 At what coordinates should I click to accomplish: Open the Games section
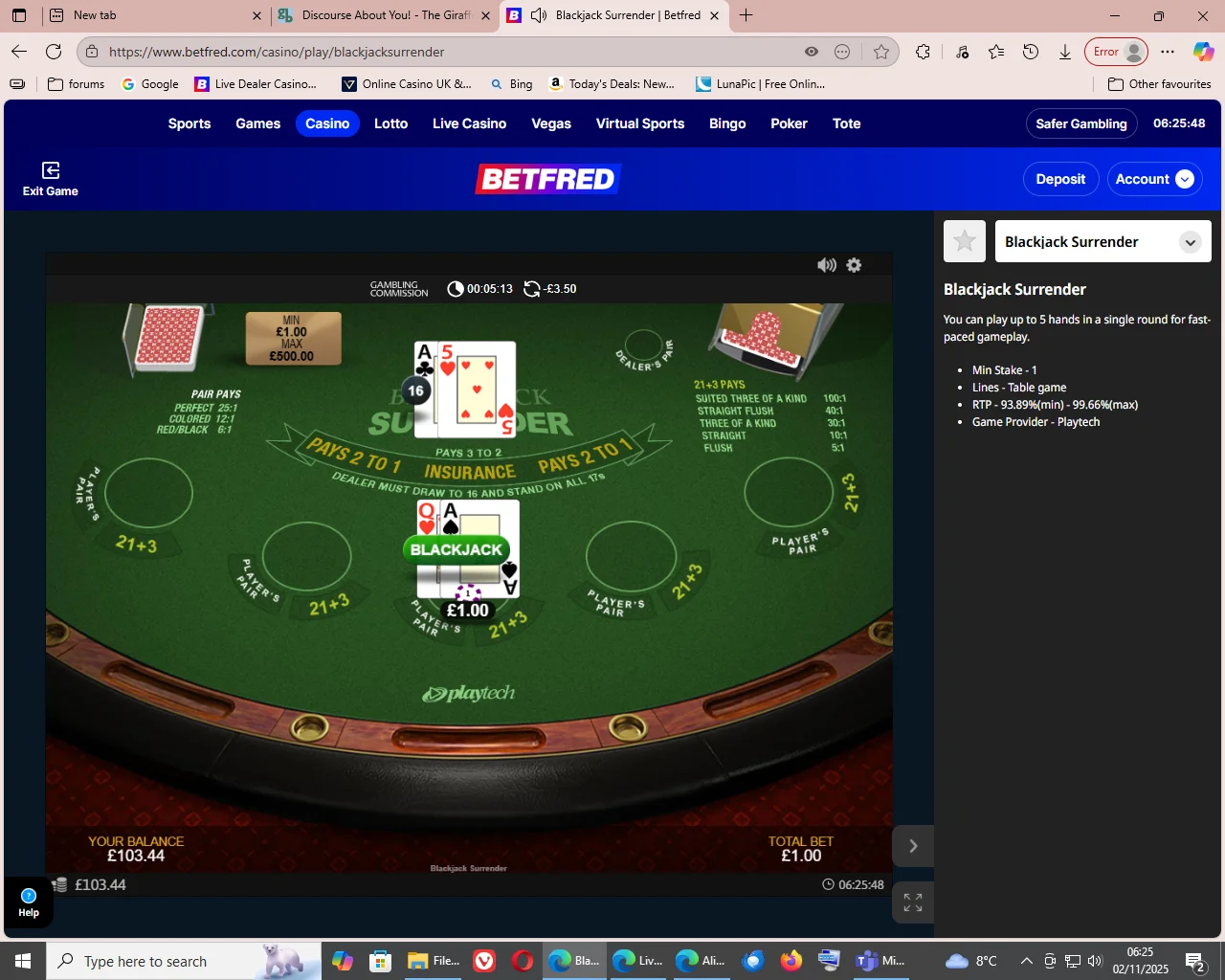(x=258, y=123)
